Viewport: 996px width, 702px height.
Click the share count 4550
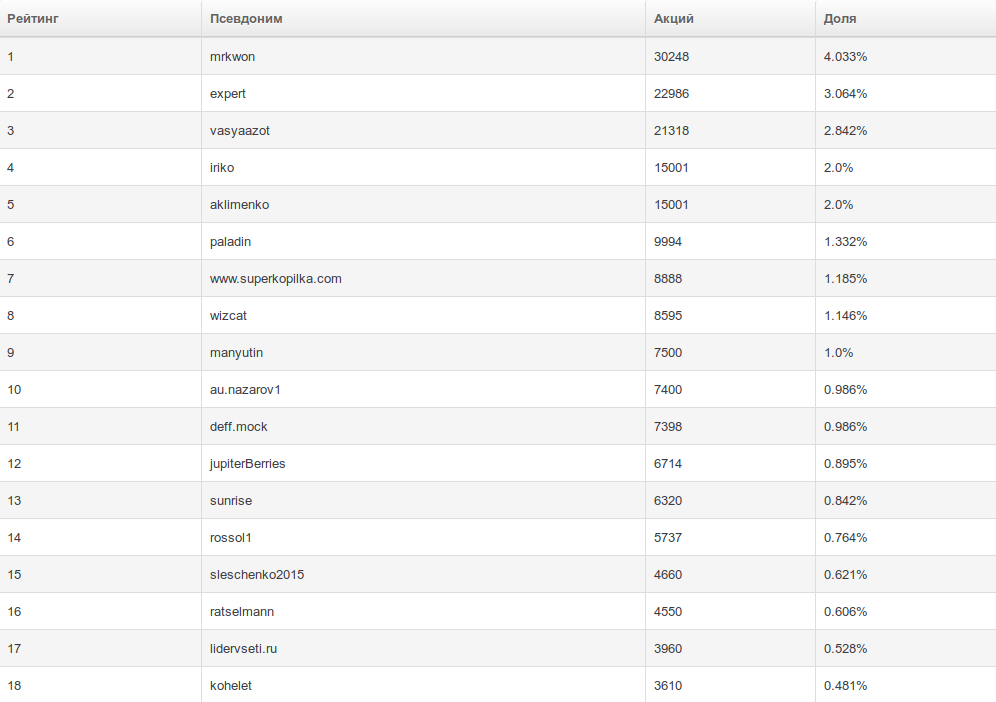[668, 612]
